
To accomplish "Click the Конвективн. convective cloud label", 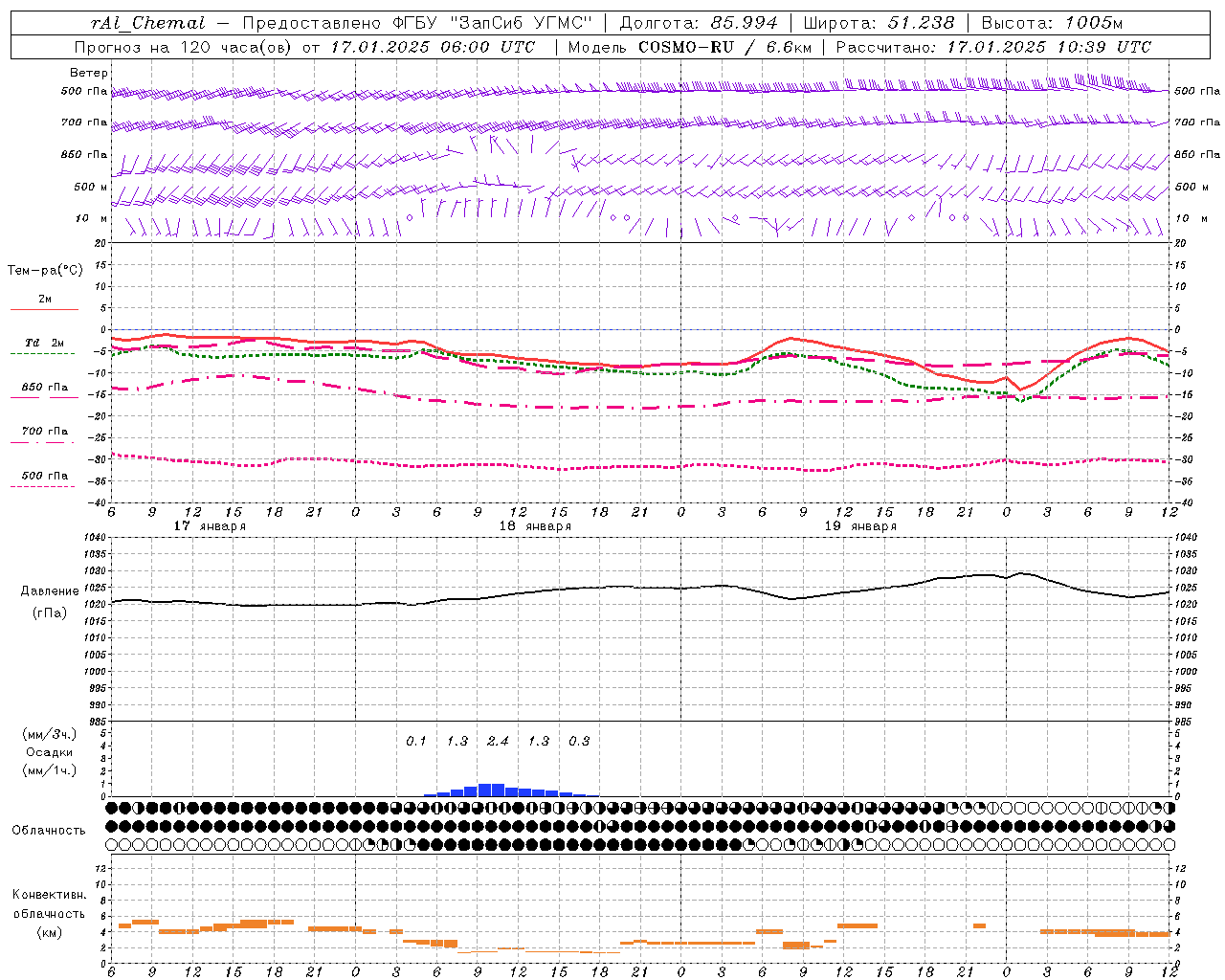I will (50, 895).
